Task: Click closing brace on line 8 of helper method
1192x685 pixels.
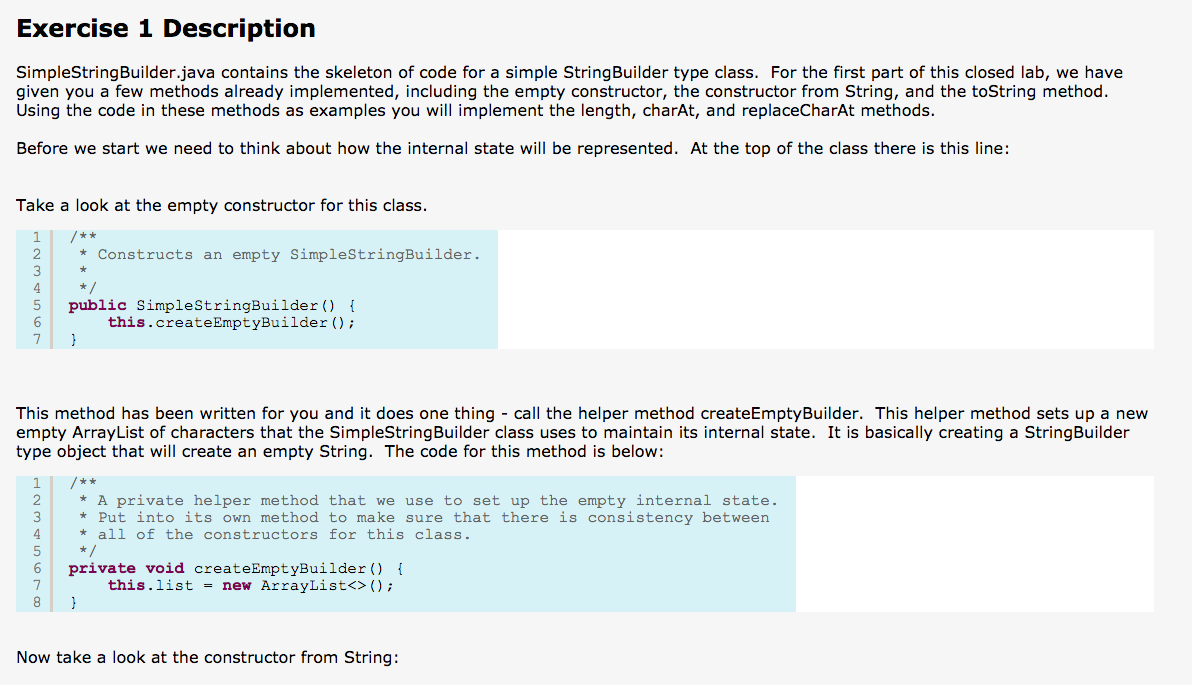Action: click(73, 603)
